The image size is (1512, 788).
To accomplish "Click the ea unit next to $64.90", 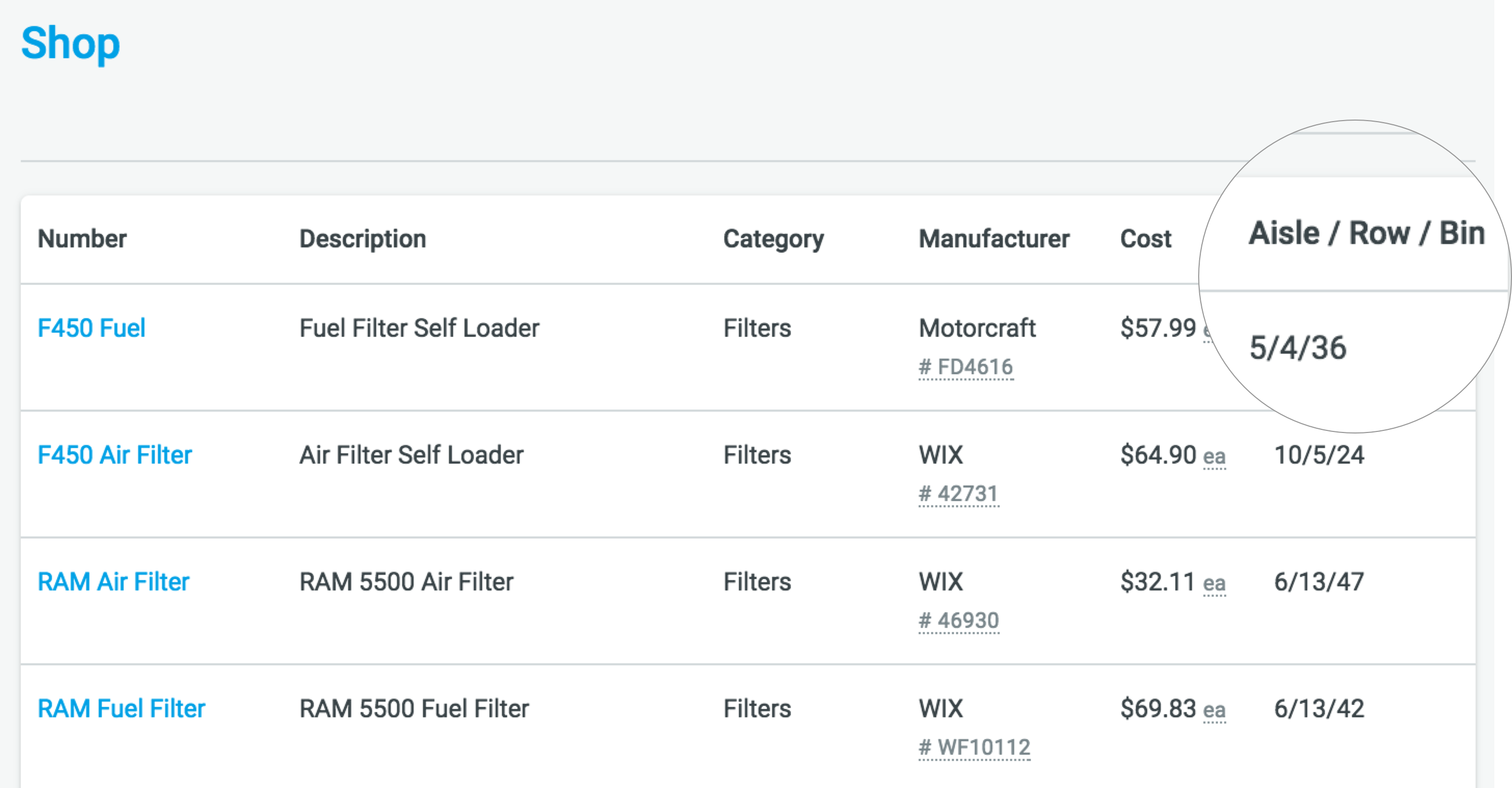I will 1214,456.
